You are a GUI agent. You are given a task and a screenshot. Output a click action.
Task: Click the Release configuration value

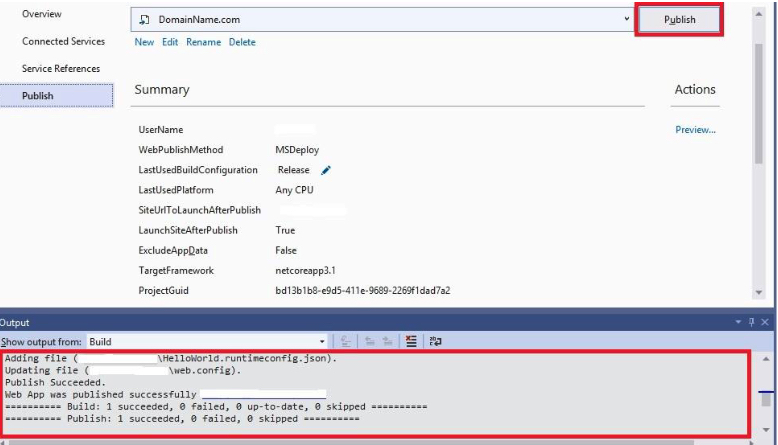coord(293,170)
